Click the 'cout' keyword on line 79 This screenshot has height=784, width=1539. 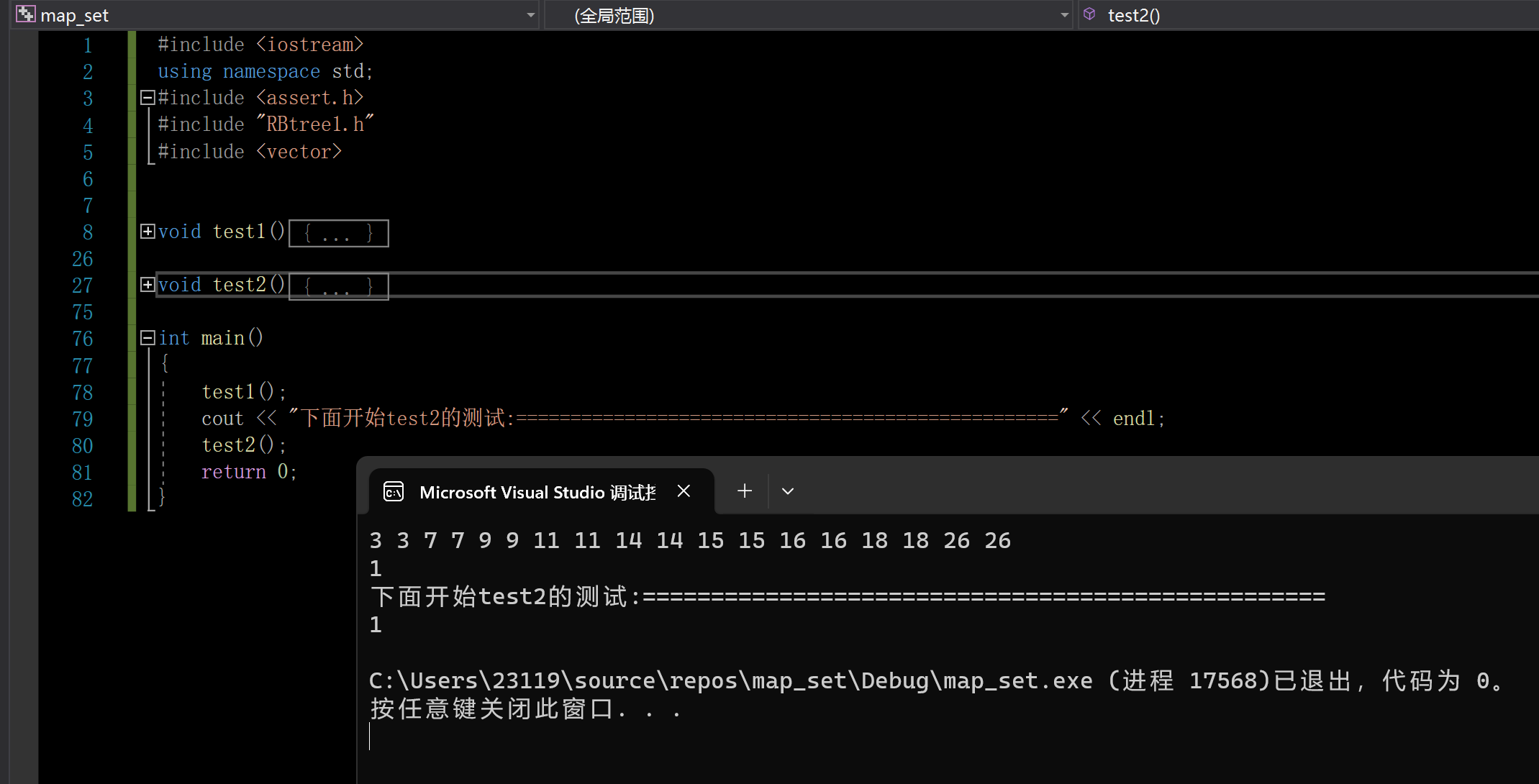222,419
